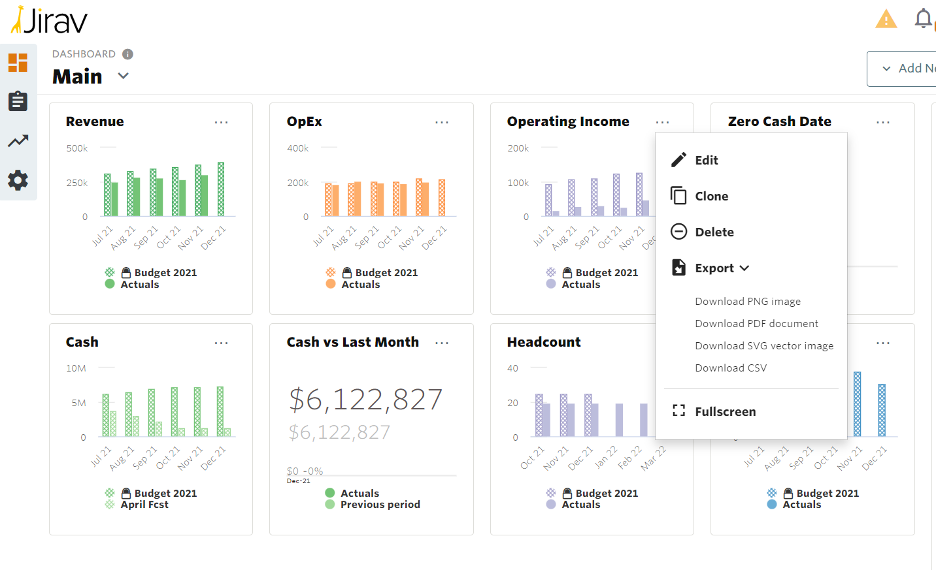This screenshot has height=570, width=936.
Task: Choose Clone in the widget menu
Action: [x=711, y=196]
